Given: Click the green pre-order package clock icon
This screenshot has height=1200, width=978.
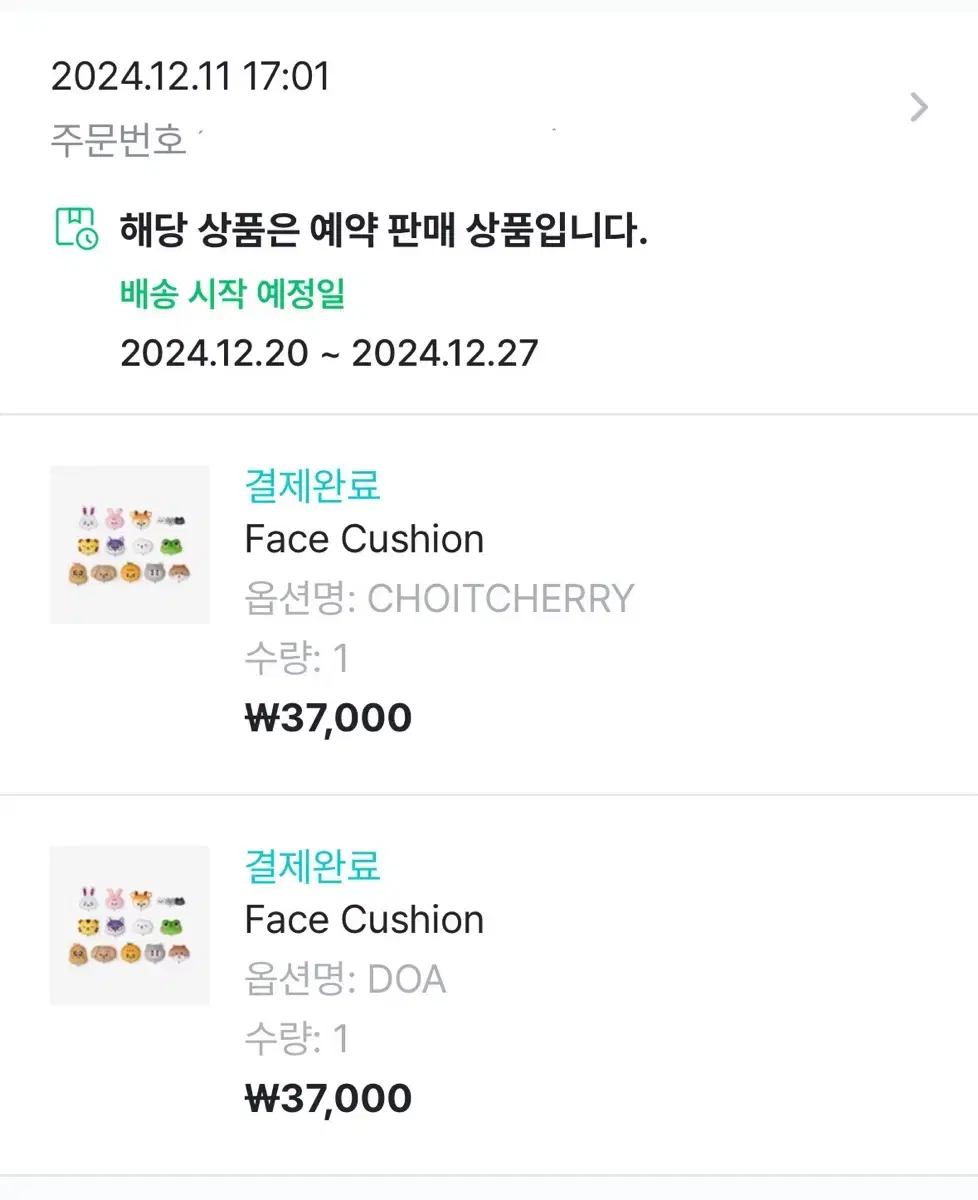Looking at the screenshot, I should click(76, 229).
